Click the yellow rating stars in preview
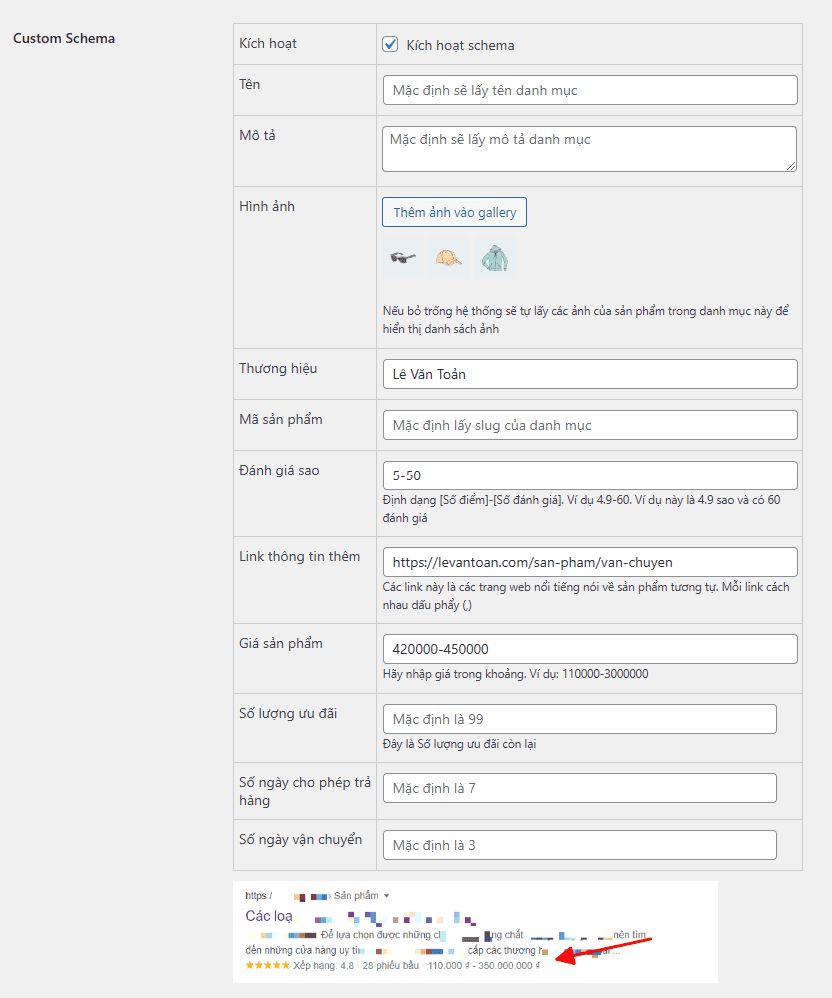The width and height of the screenshot is (832, 998). point(267,965)
